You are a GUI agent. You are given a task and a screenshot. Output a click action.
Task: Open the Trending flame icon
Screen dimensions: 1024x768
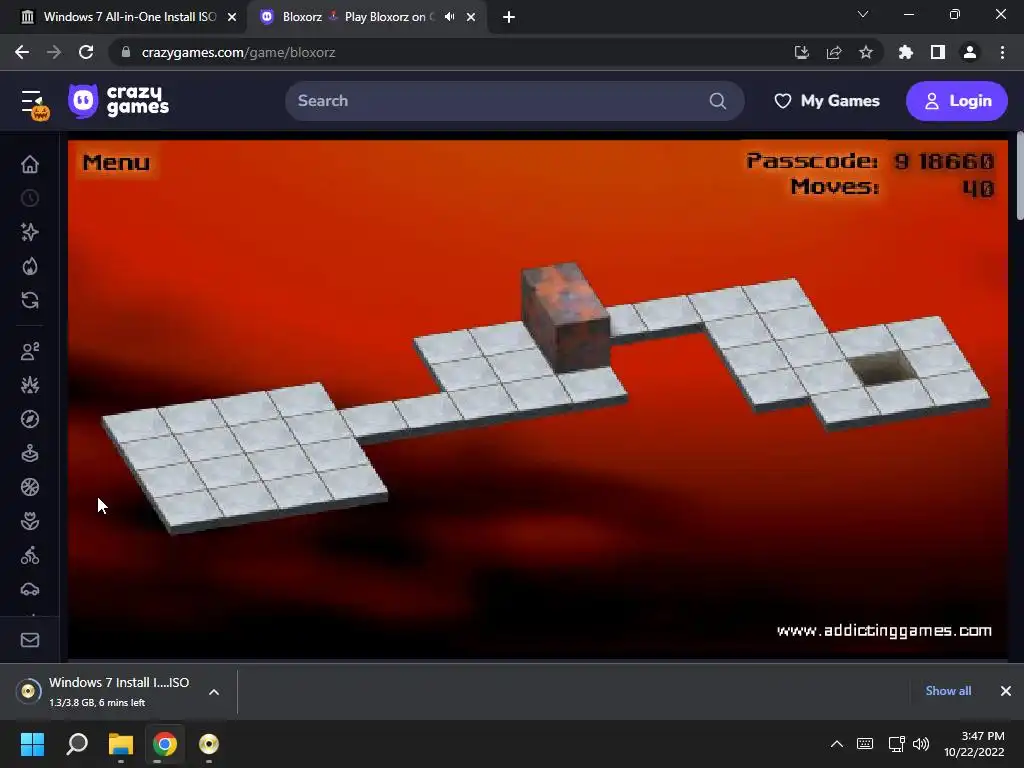[x=30, y=266]
